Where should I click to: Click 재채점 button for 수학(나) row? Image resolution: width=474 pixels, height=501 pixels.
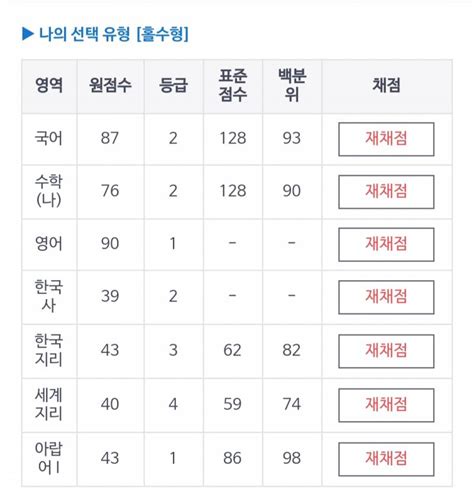pyautogui.click(x=386, y=192)
